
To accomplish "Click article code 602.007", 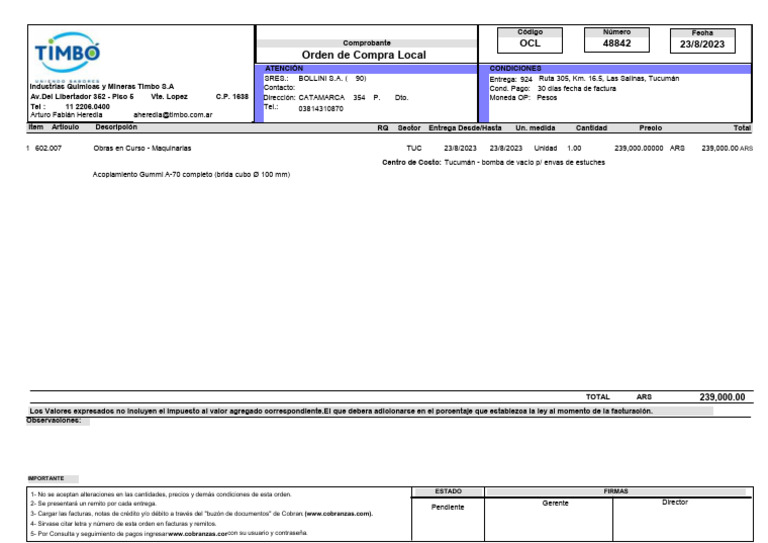I will point(48,148).
